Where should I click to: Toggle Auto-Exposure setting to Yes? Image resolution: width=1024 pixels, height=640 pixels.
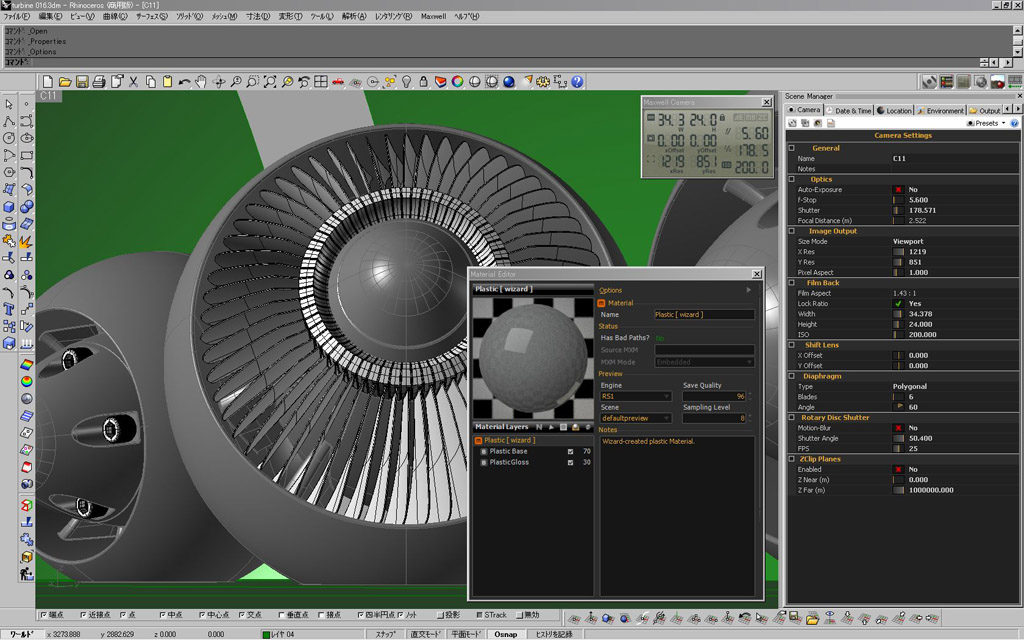pyautogui.click(x=898, y=189)
